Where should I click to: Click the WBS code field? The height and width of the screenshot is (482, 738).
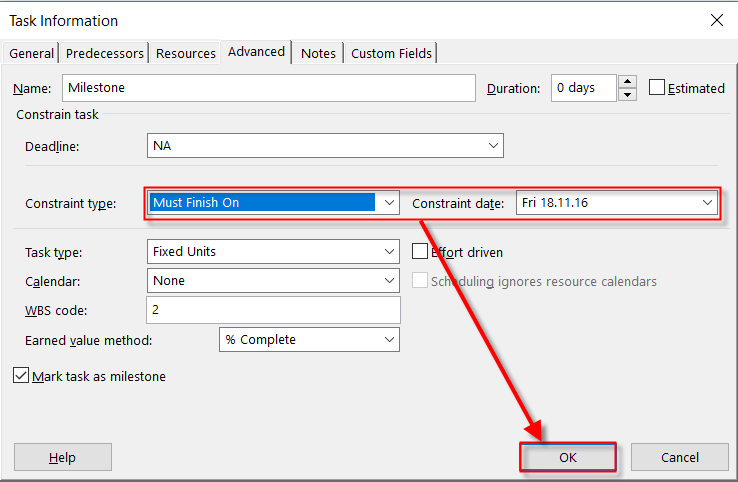[273, 310]
